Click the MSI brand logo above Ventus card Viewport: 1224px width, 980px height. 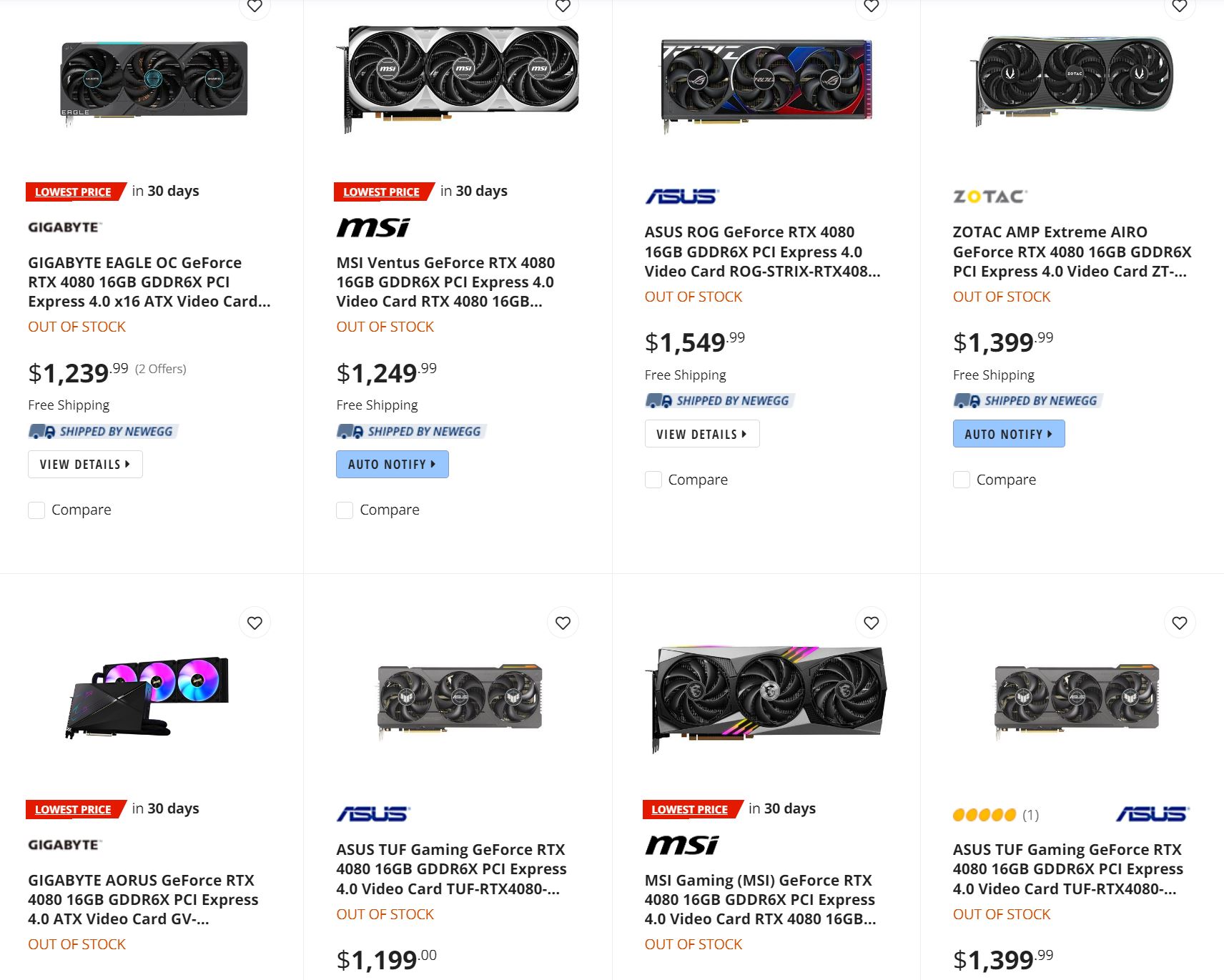pyautogui.click(x=373, y=227)
